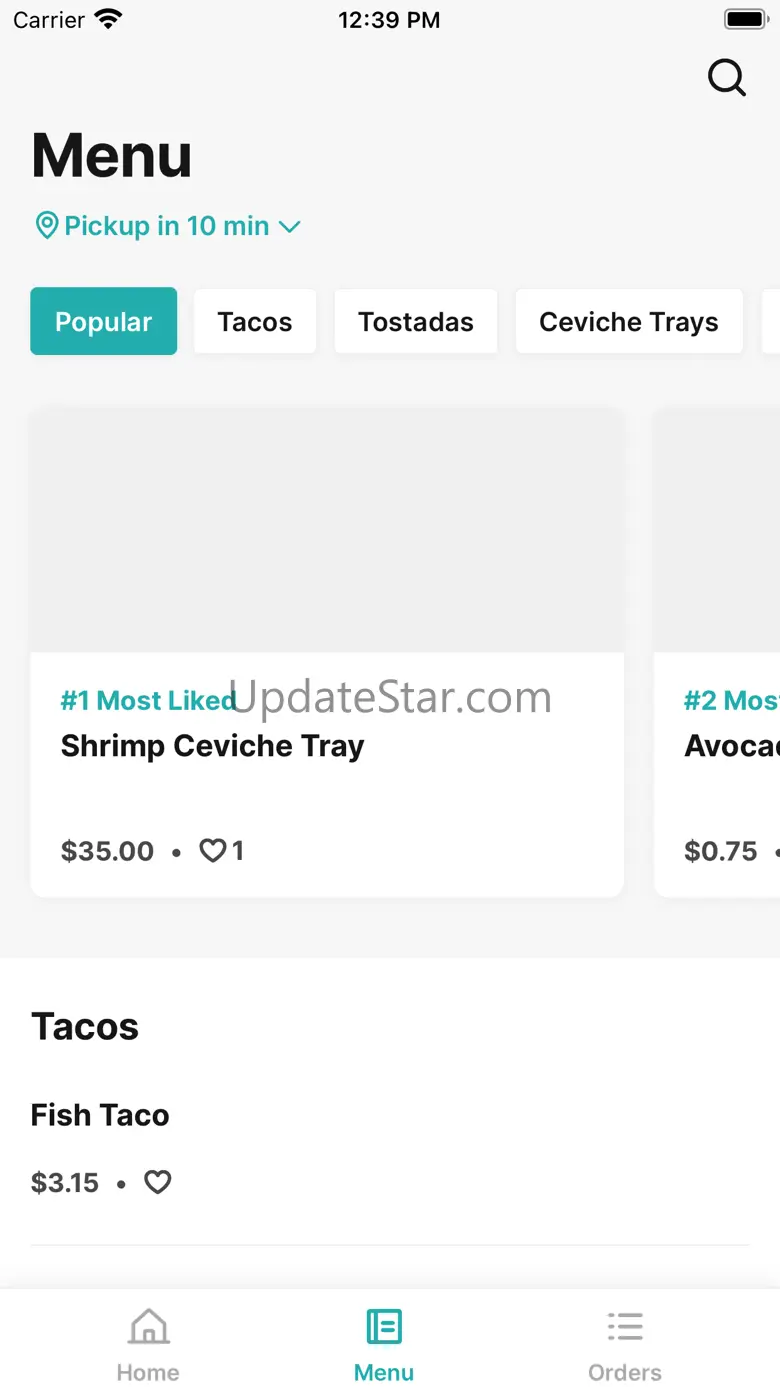
Task: Jump to the Ceviche Trays category
Action: tap(629, 322)
